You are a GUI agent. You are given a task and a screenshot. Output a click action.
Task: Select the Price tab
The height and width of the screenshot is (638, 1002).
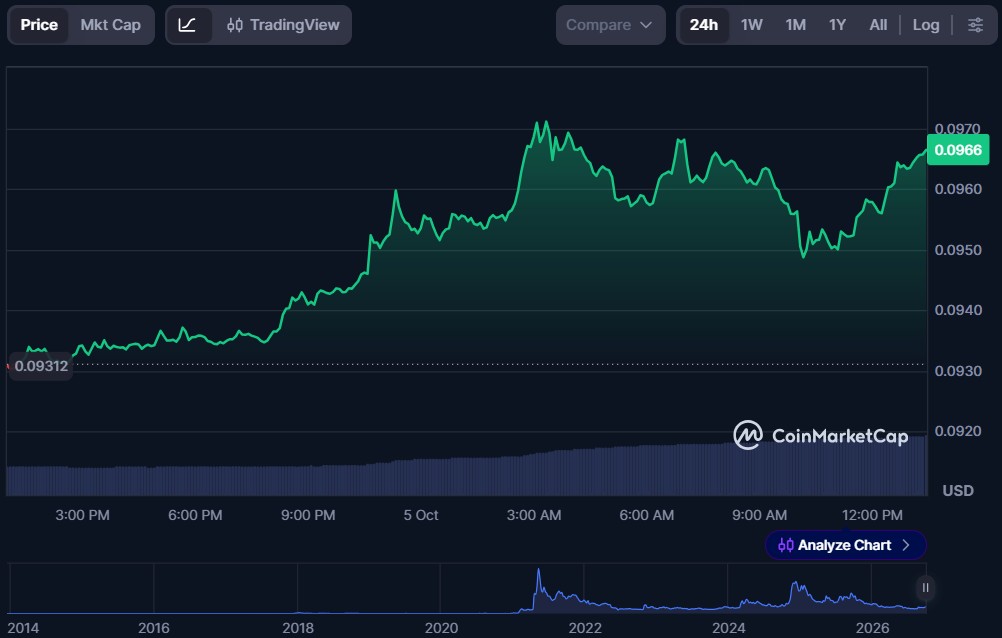[39, 25]
